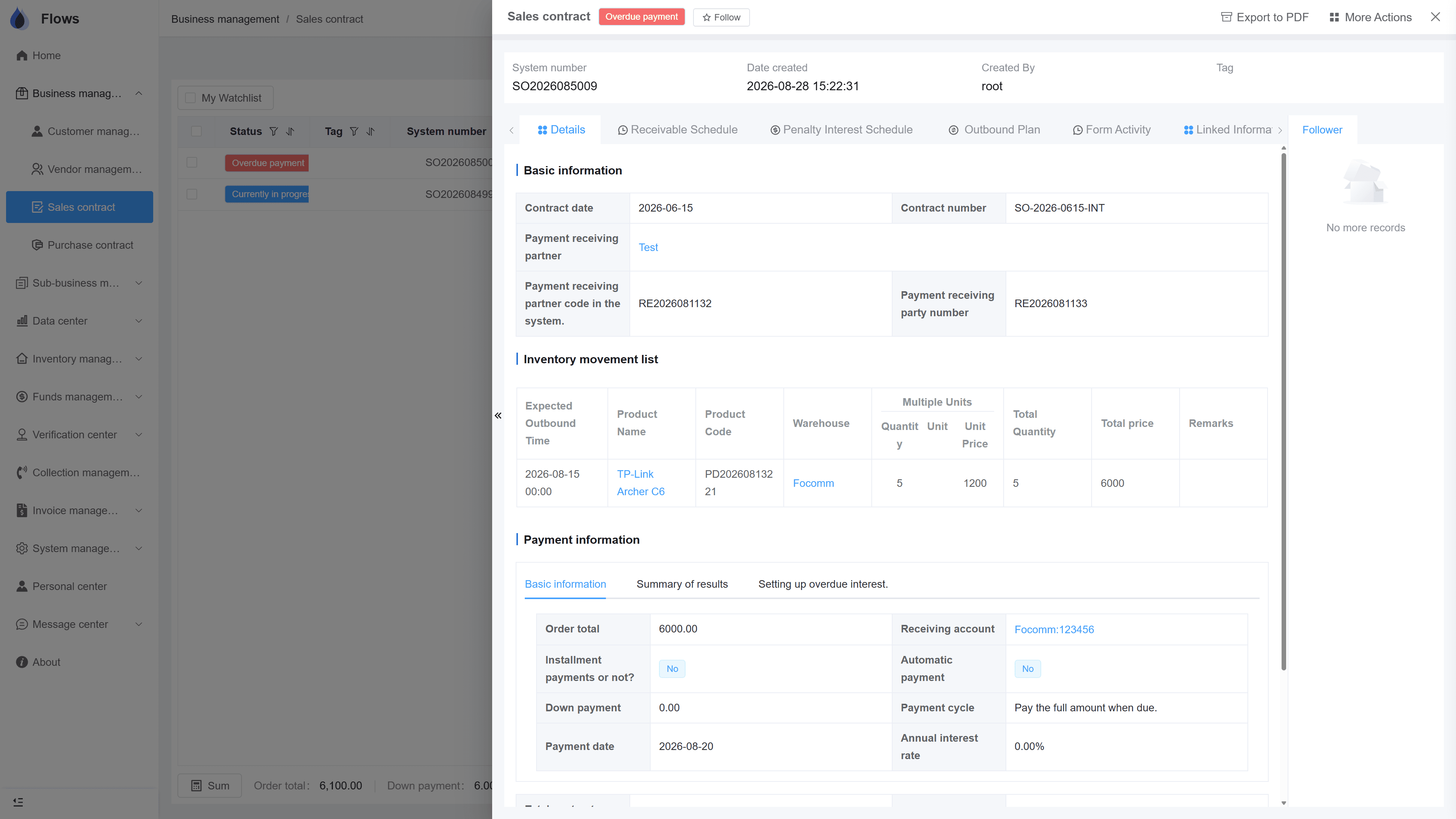Viewport: 1456px width, 819px height.
Task: Switch to Penalty Interest Schedule tab
Action: (x=841, y=129)
